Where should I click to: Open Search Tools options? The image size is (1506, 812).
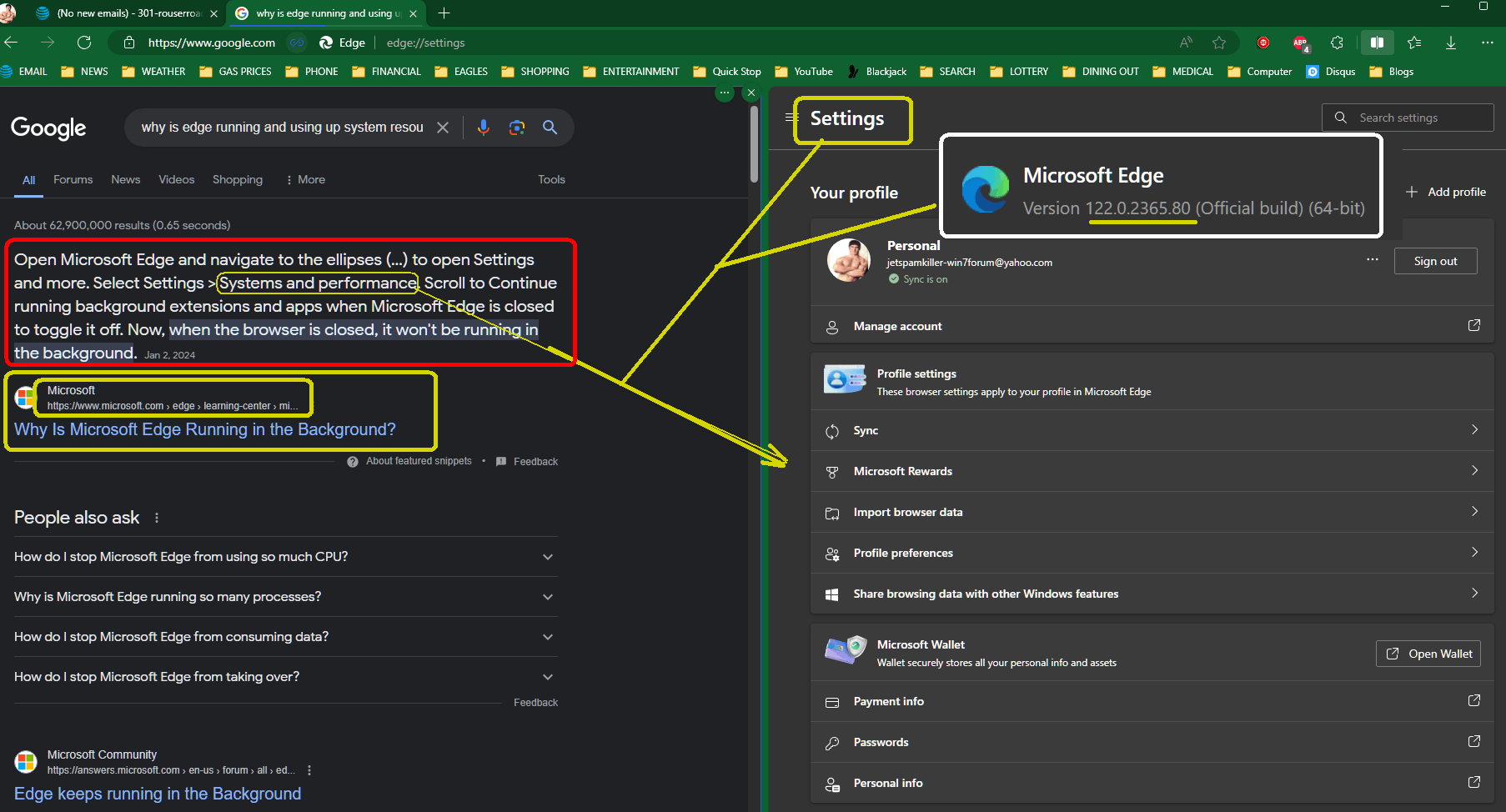pos(551,180)
